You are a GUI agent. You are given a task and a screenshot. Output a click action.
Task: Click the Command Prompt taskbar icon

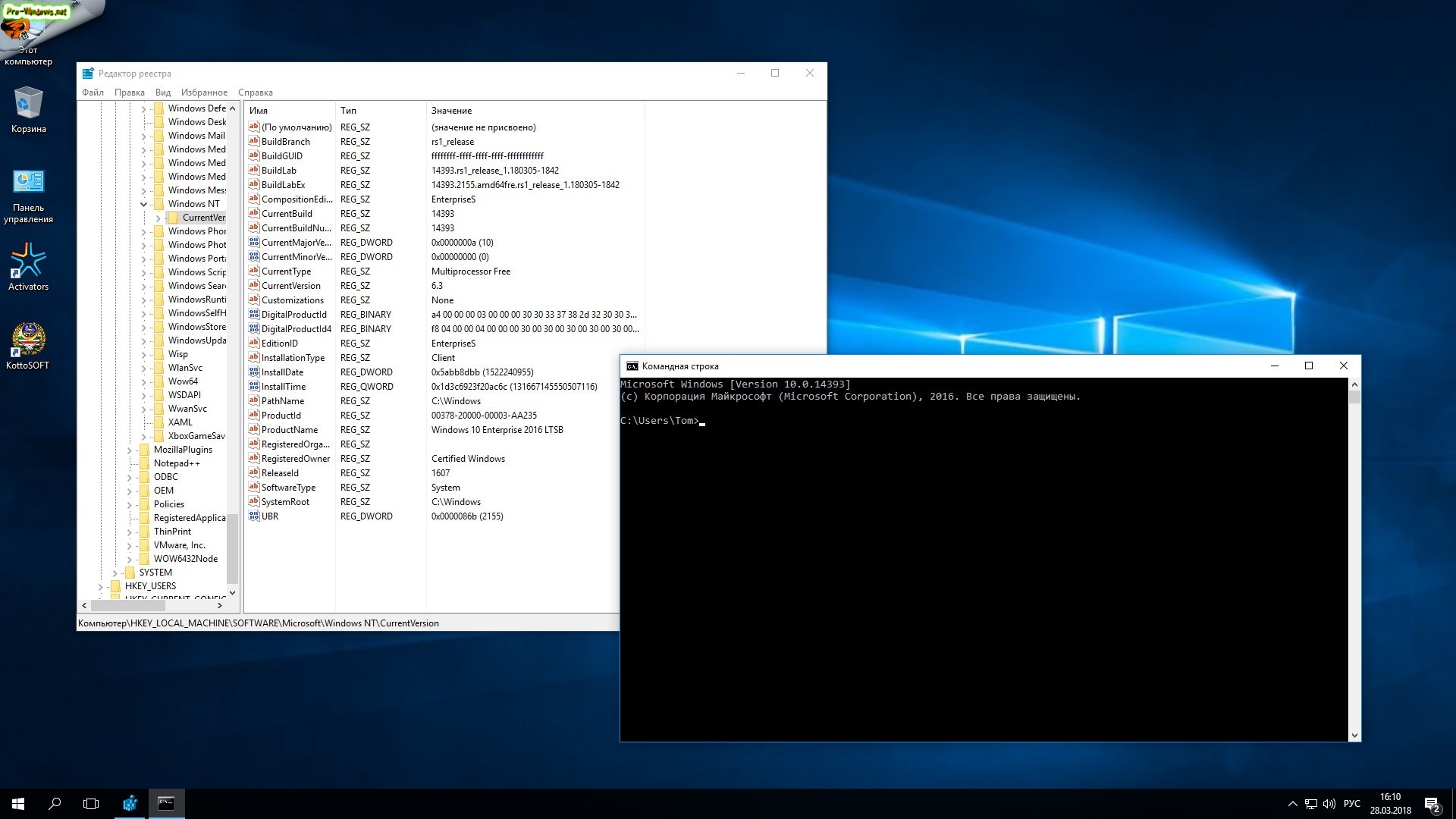[166, 803]
